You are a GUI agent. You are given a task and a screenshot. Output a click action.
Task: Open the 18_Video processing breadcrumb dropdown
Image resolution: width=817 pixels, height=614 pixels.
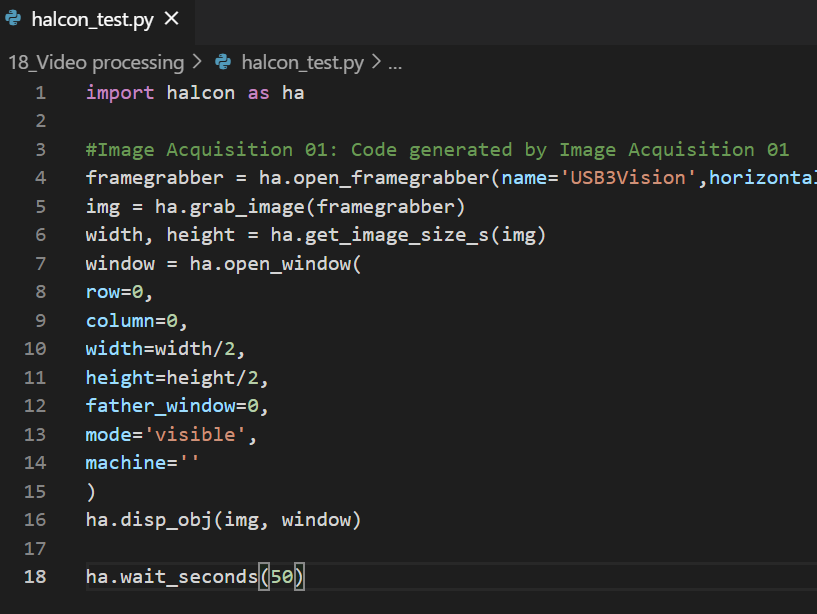[x=96, y=62]
